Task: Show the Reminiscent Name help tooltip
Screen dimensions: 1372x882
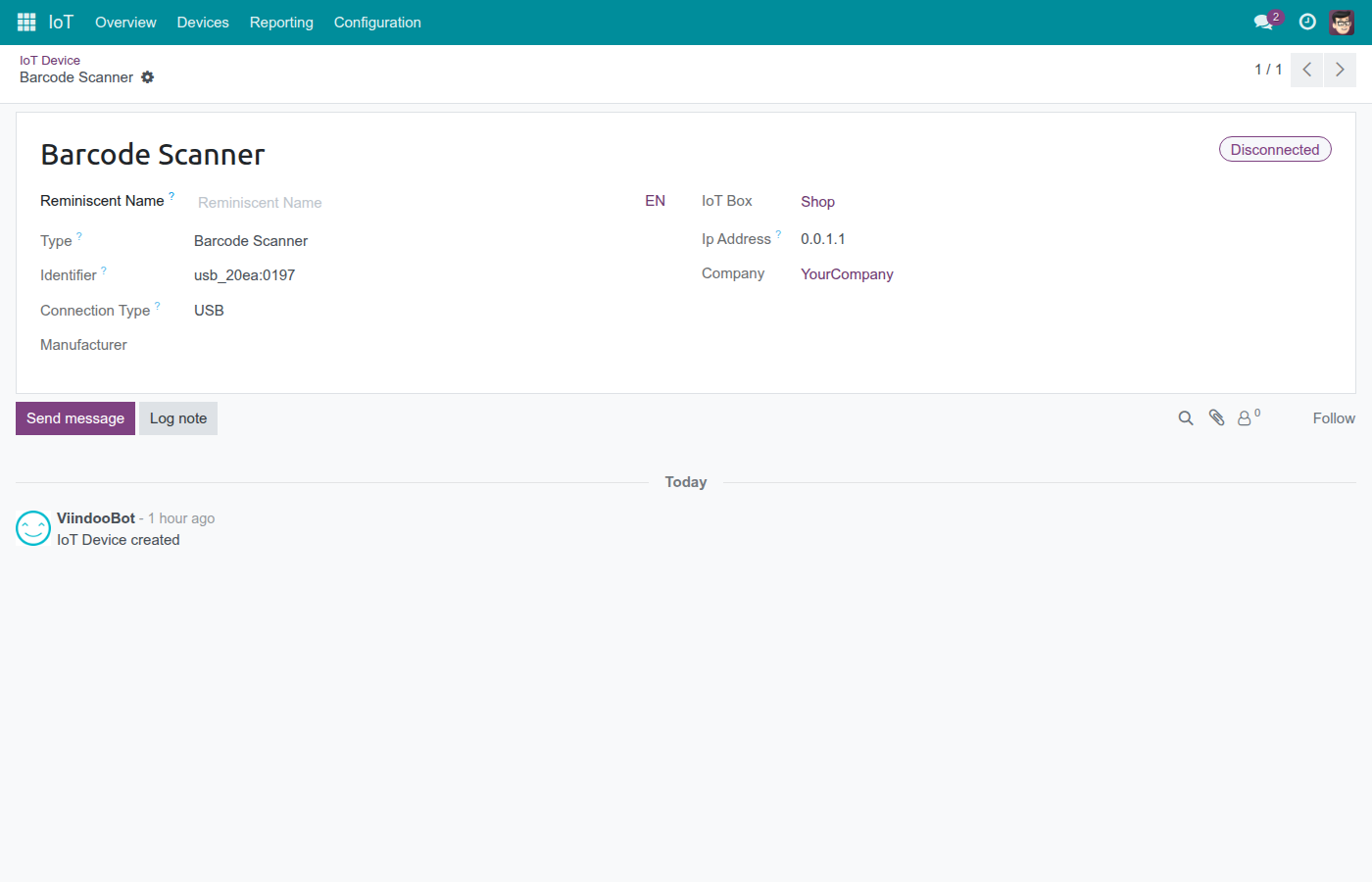Action: coord(171,196)
